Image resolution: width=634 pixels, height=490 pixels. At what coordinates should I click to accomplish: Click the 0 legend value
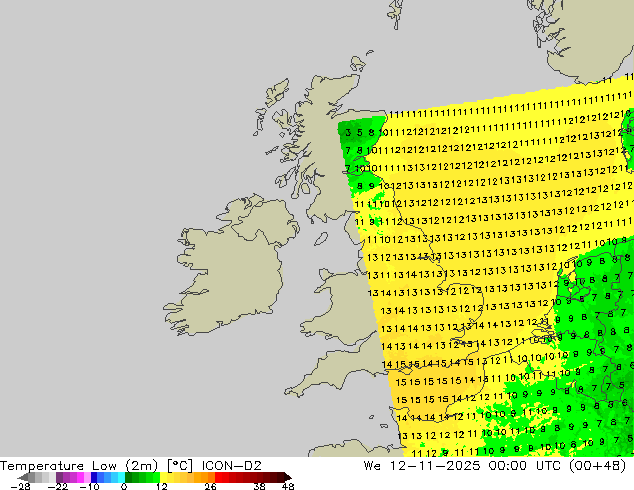coord(124,486)
